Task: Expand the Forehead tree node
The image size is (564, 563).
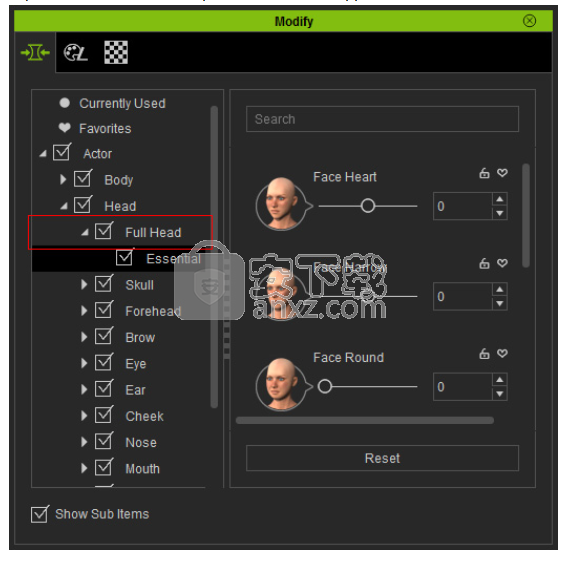Action: [84, 311]
